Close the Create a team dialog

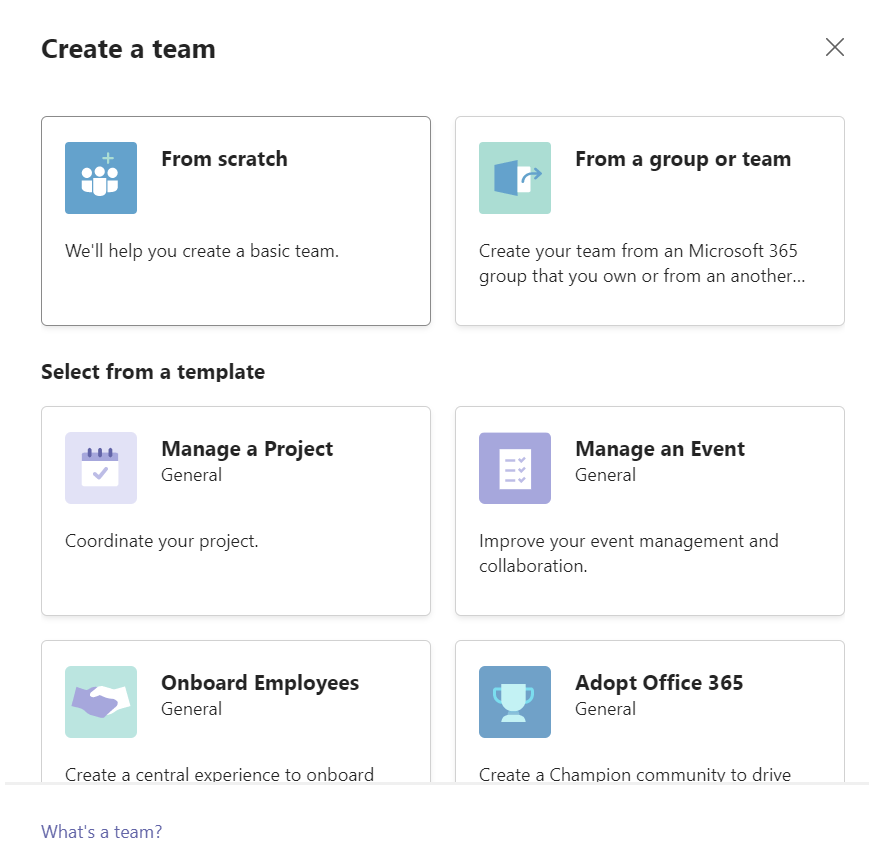(x=835, y=47)
